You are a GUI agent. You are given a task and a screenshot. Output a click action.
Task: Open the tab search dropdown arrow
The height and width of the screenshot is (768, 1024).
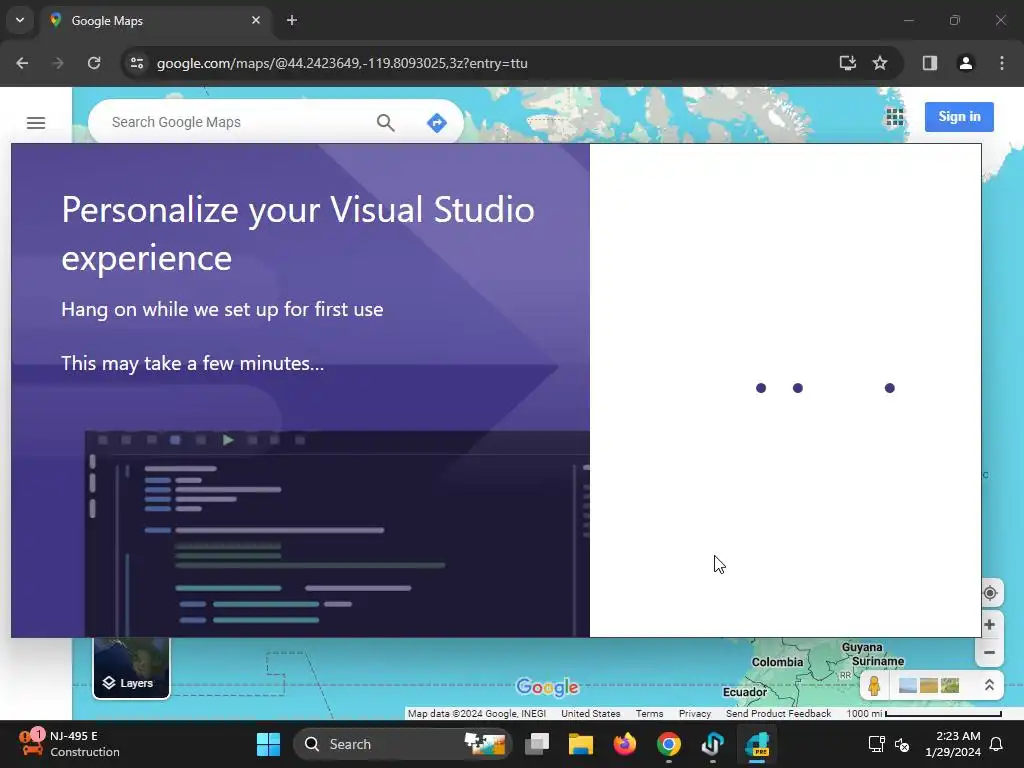click(20, 20)
